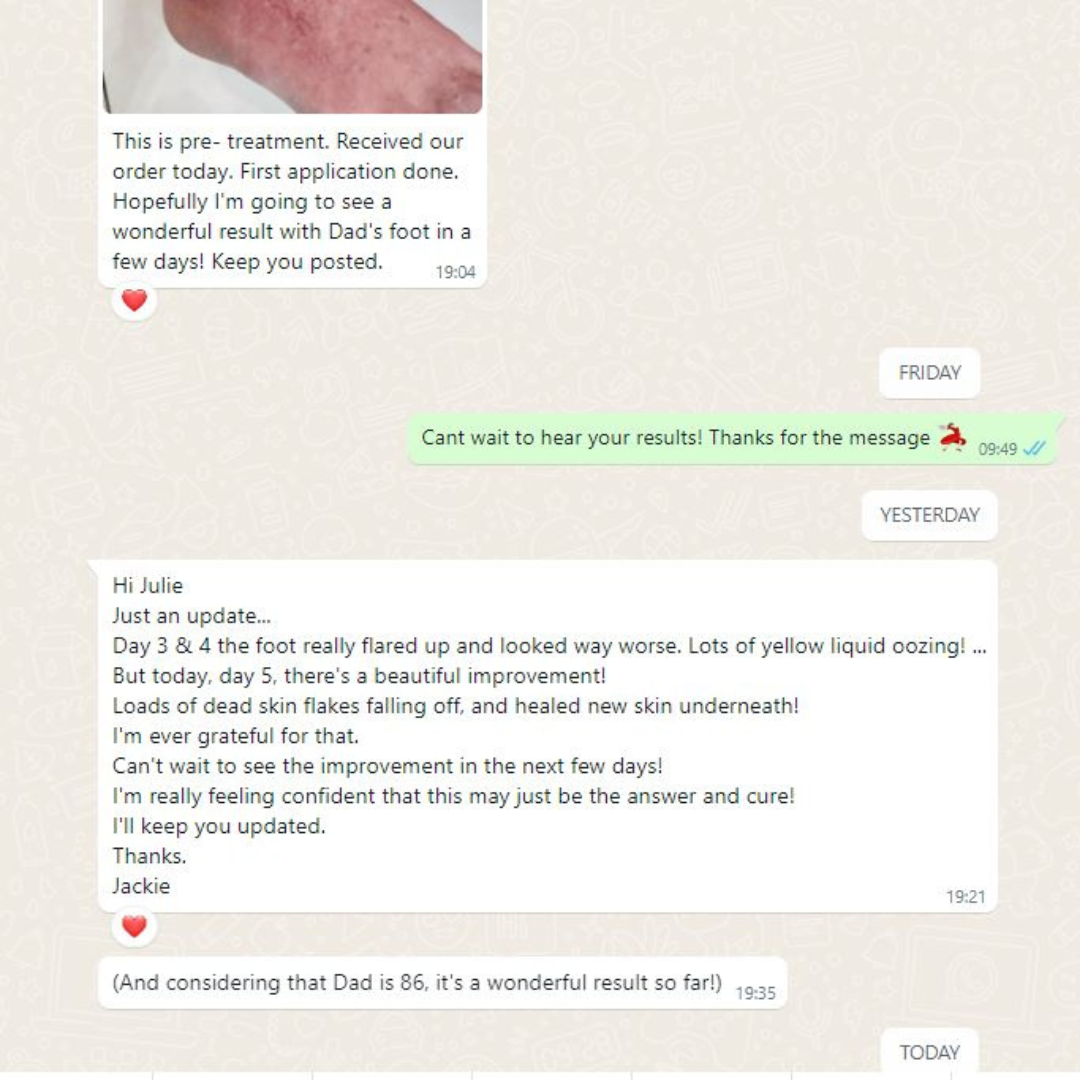Click the "Day 3 & 4" flare-up line

pos(549,646)
